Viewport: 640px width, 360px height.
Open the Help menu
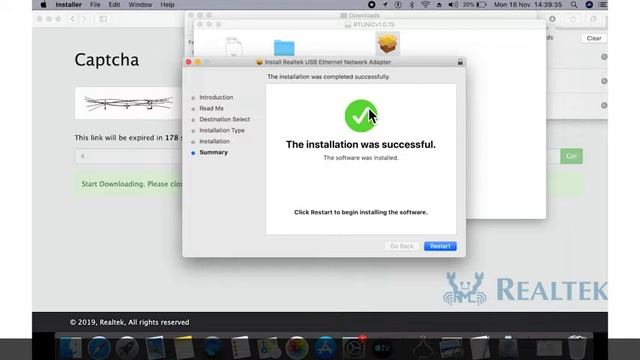[167, 5]
